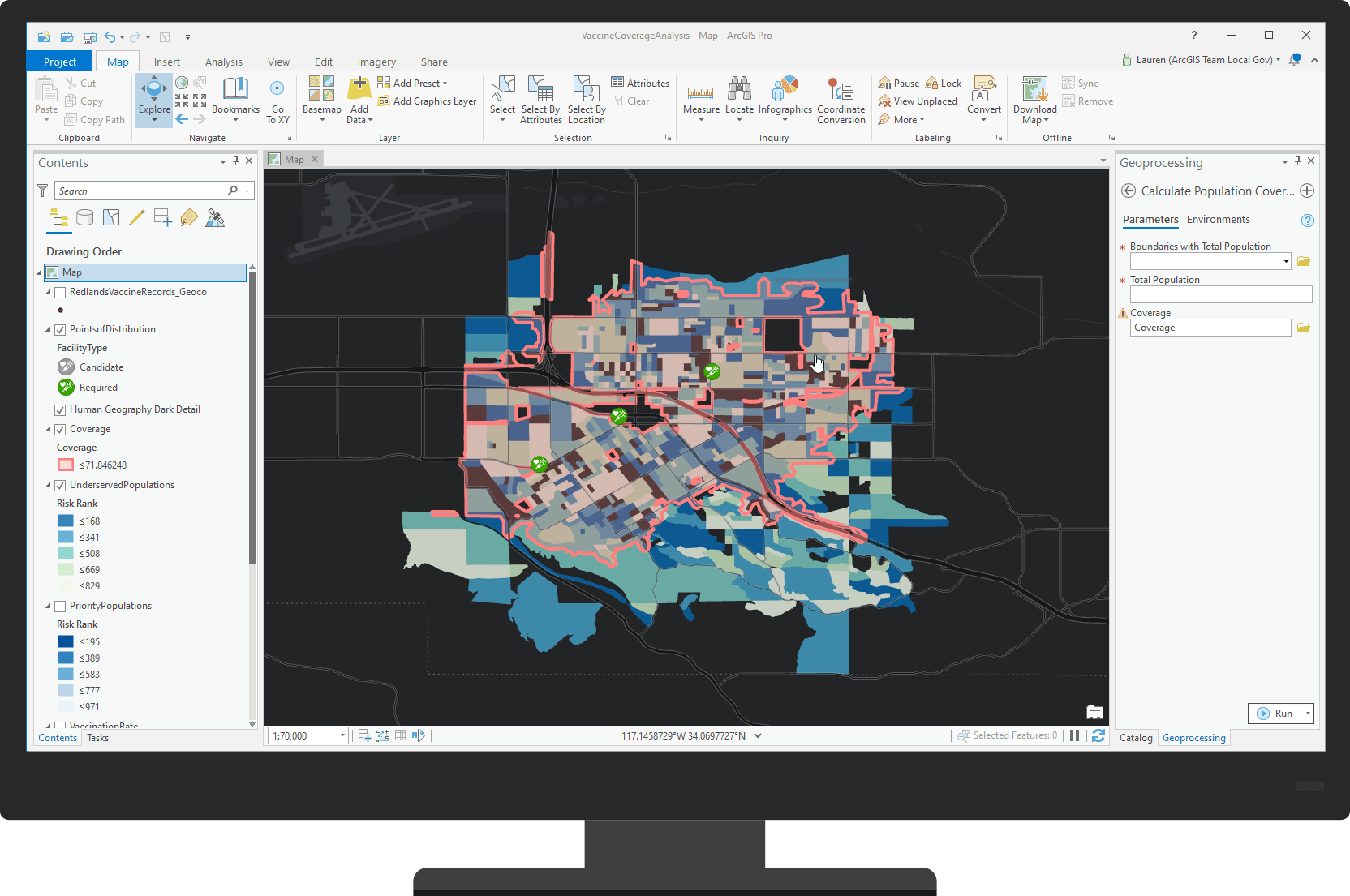Run the geoprocessing tool
This screenshot has height=896, width=1350.
tap(1275, 714)
